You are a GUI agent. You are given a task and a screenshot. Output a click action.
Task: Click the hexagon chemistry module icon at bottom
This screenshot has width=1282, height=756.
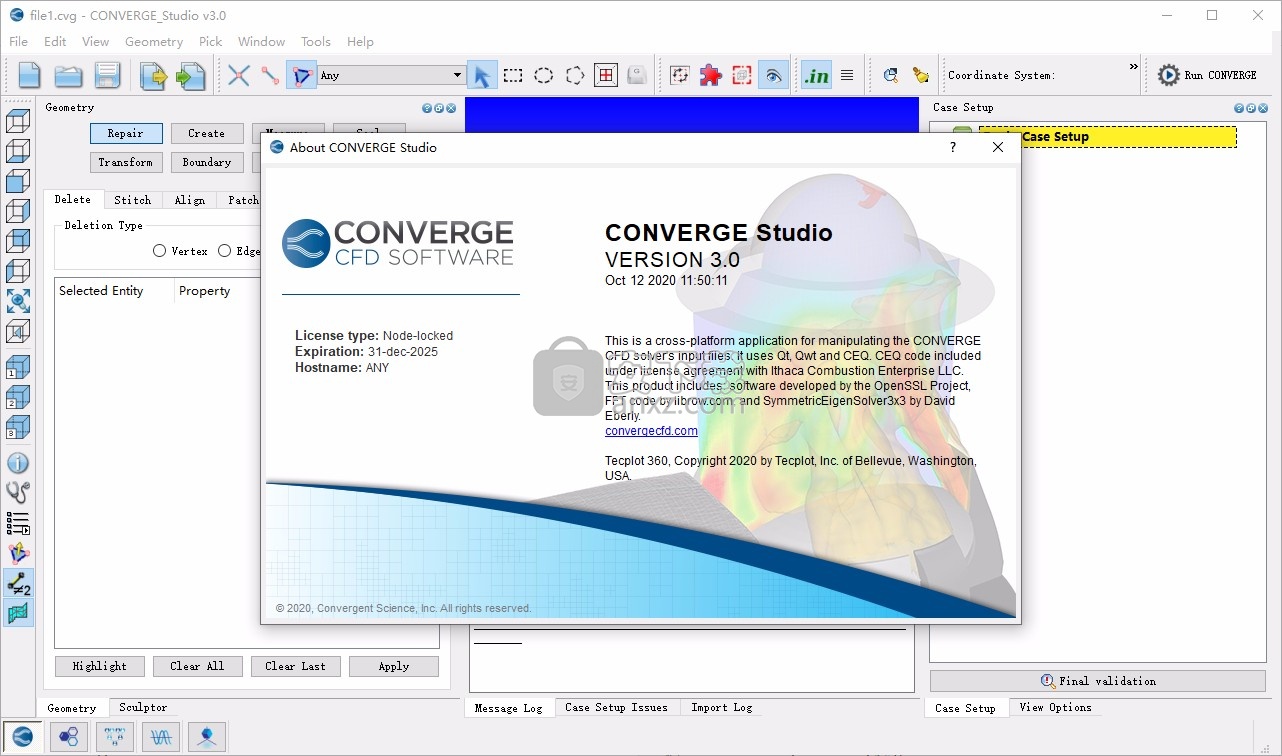point(69,737)
